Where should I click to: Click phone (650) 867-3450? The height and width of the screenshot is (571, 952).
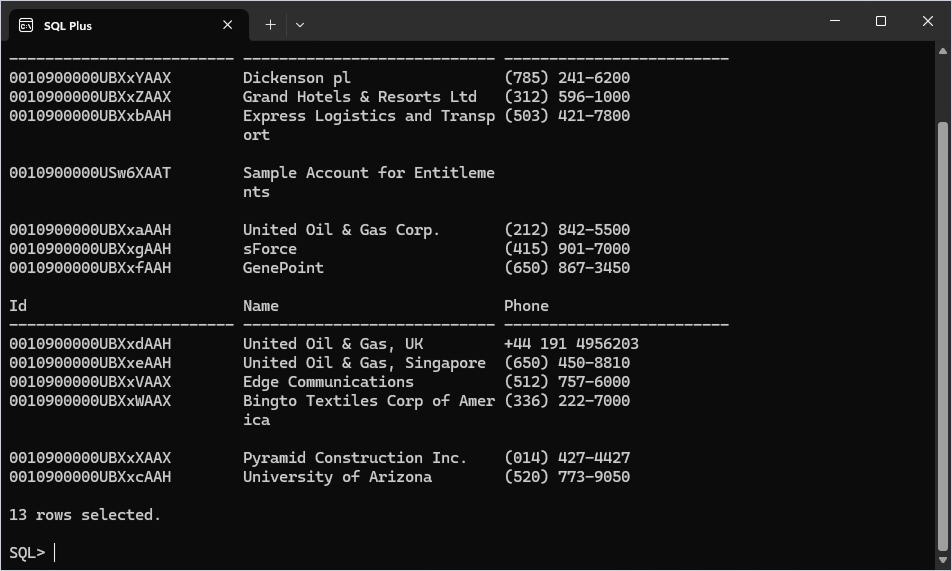click(x=567, y=267)
